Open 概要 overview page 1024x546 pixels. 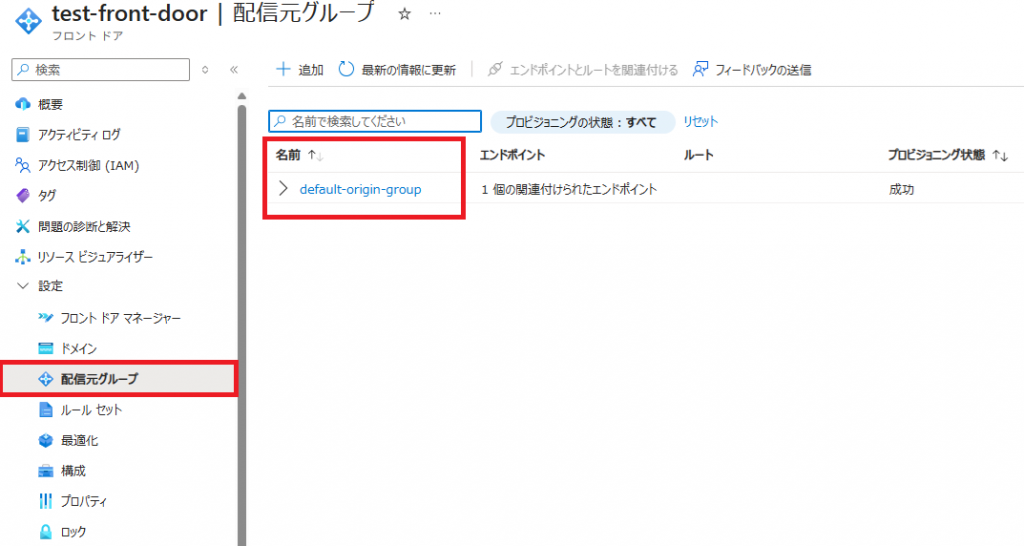tap(50, 104)
